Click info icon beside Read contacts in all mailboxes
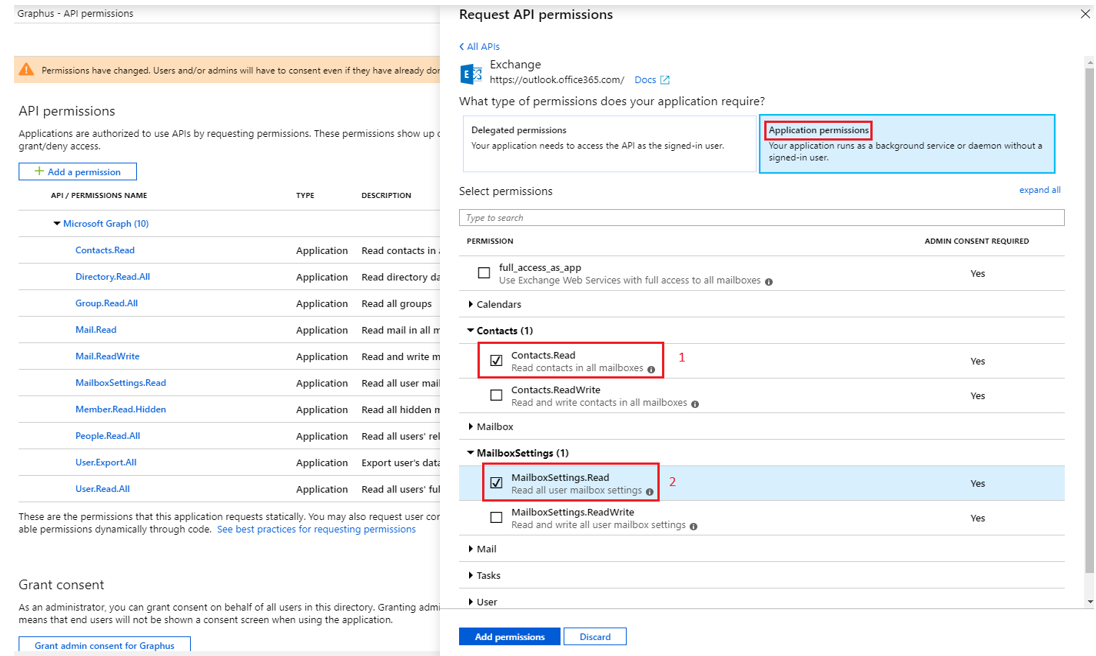1096x656 pixels. (651, 370)
